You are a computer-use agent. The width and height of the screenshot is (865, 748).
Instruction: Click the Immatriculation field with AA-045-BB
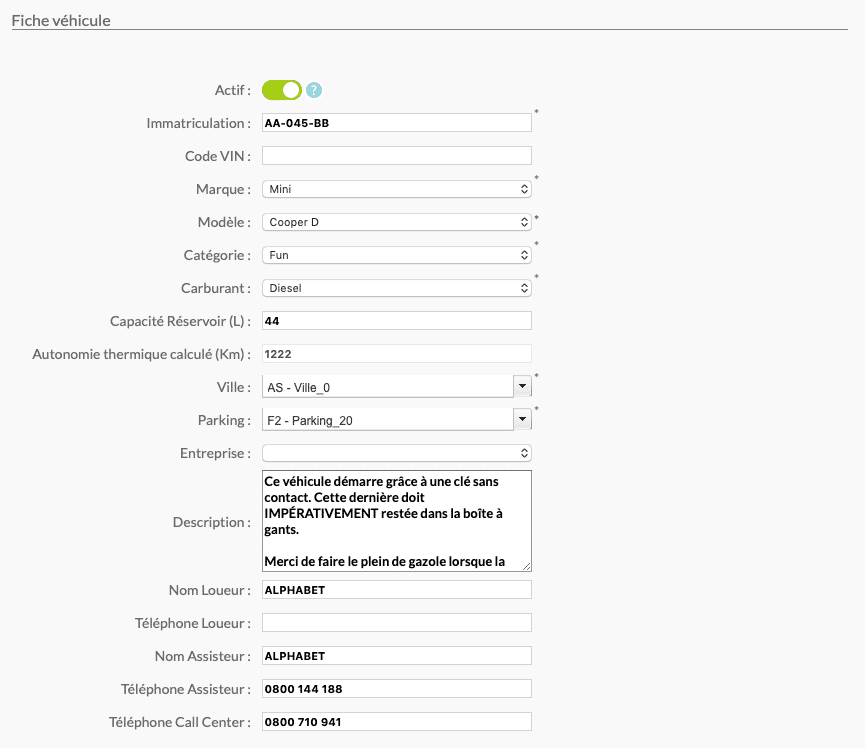pos(397,122)
